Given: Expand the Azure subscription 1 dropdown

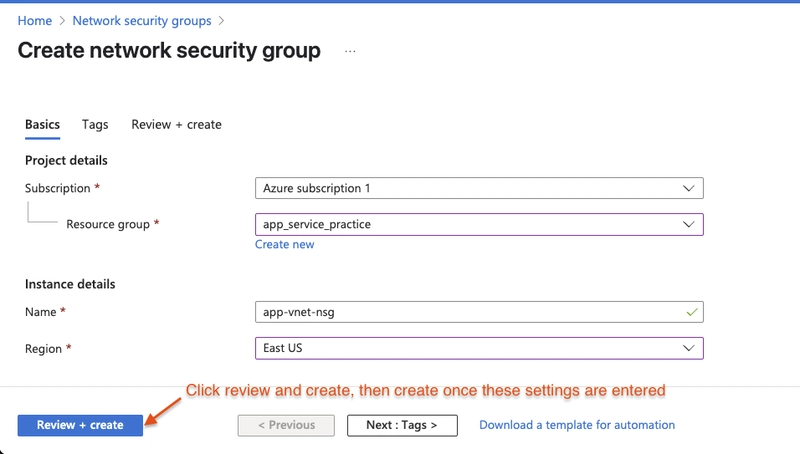Looking at the screenshot, I should coord(479,188).
